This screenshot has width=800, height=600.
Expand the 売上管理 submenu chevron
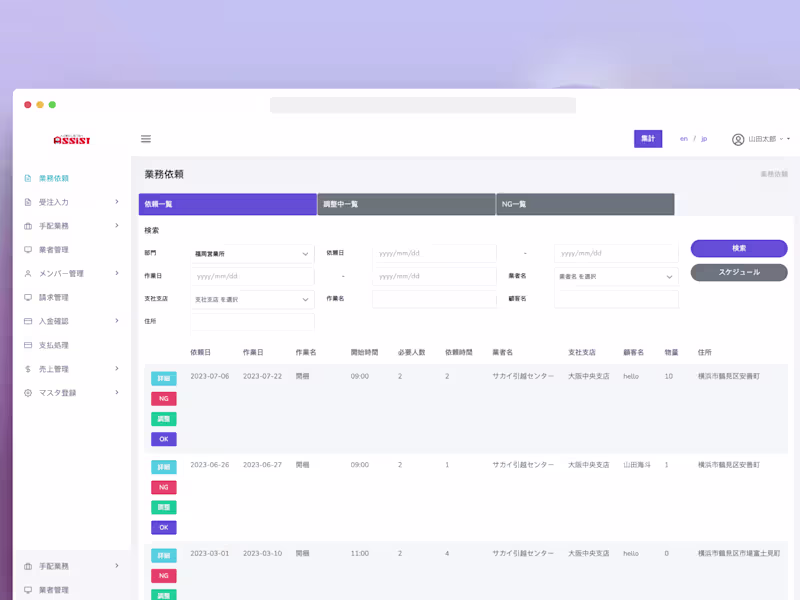pyautogui.click(x=117, y=368)
